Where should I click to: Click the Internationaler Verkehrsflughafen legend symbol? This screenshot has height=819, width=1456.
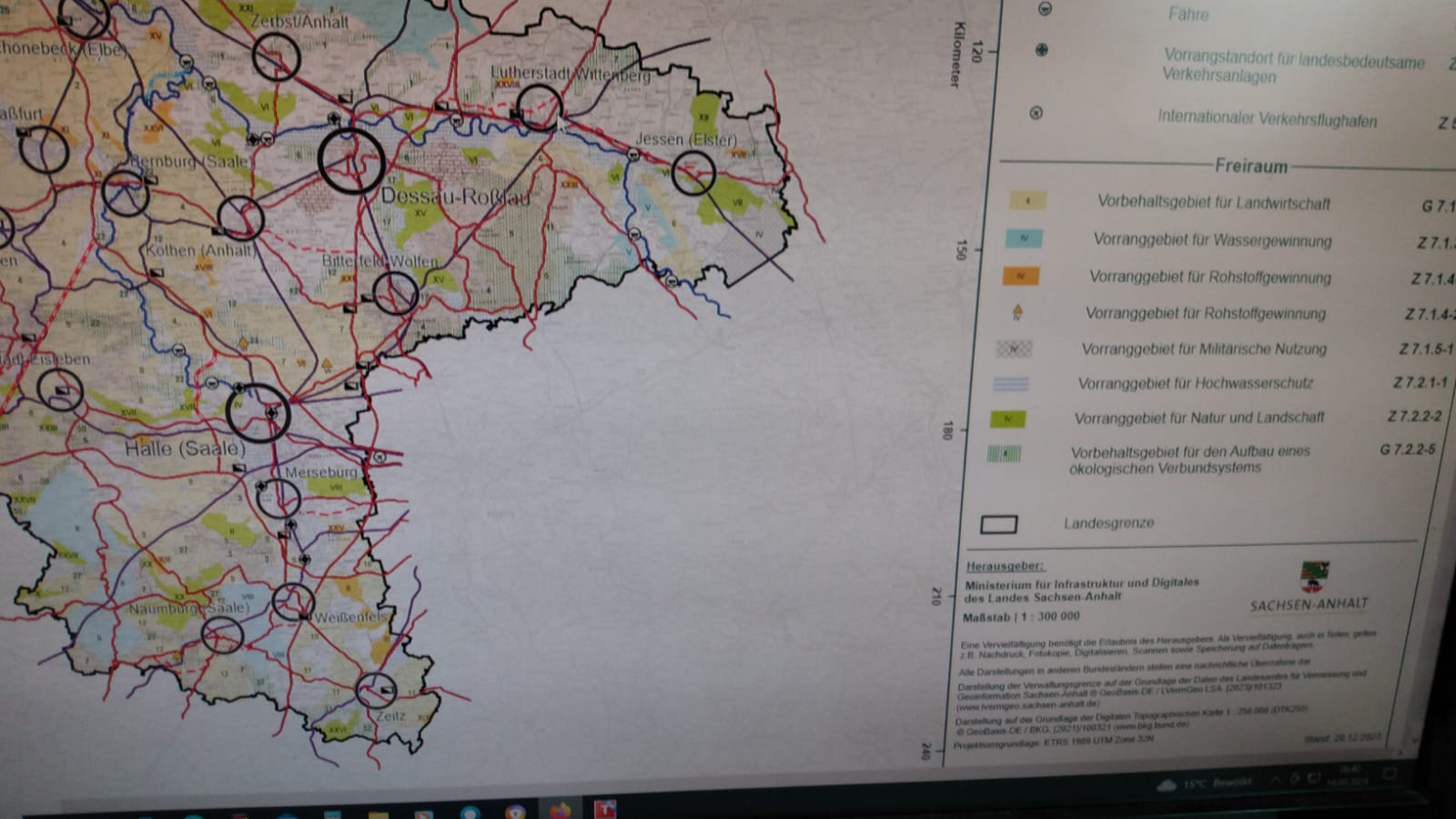(1036, 114)
